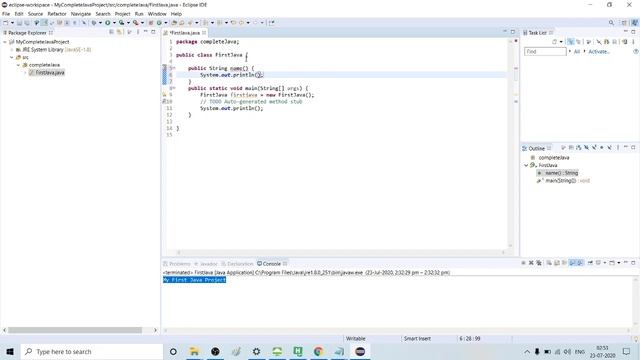Open the Outline view menu icon
This screenshot has height=360, width=640.
[618, 148]
